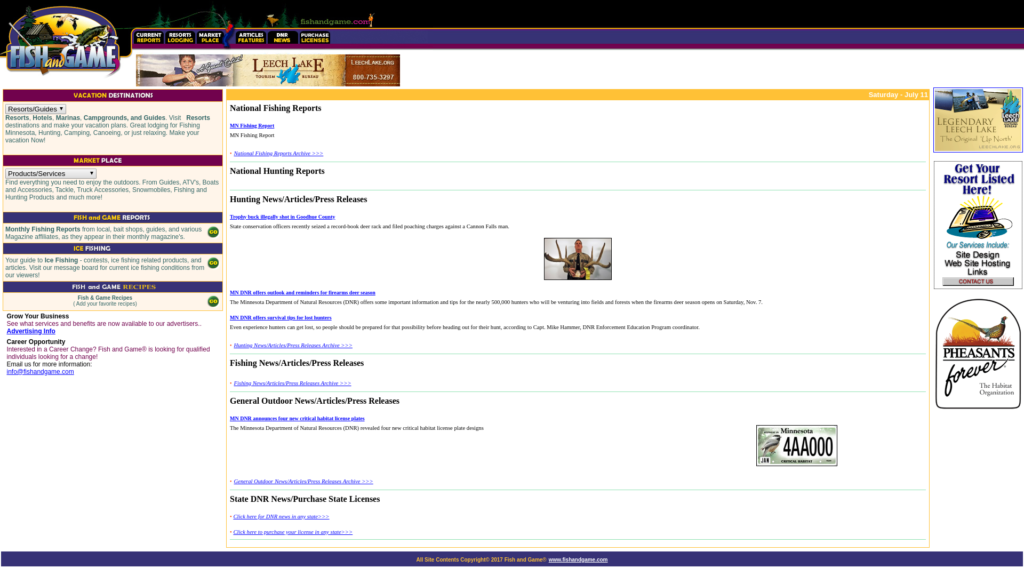This screenshot has width=1024, height=576.
Task: Click the Fish and Game logo
Action: (x=60, y=45)
